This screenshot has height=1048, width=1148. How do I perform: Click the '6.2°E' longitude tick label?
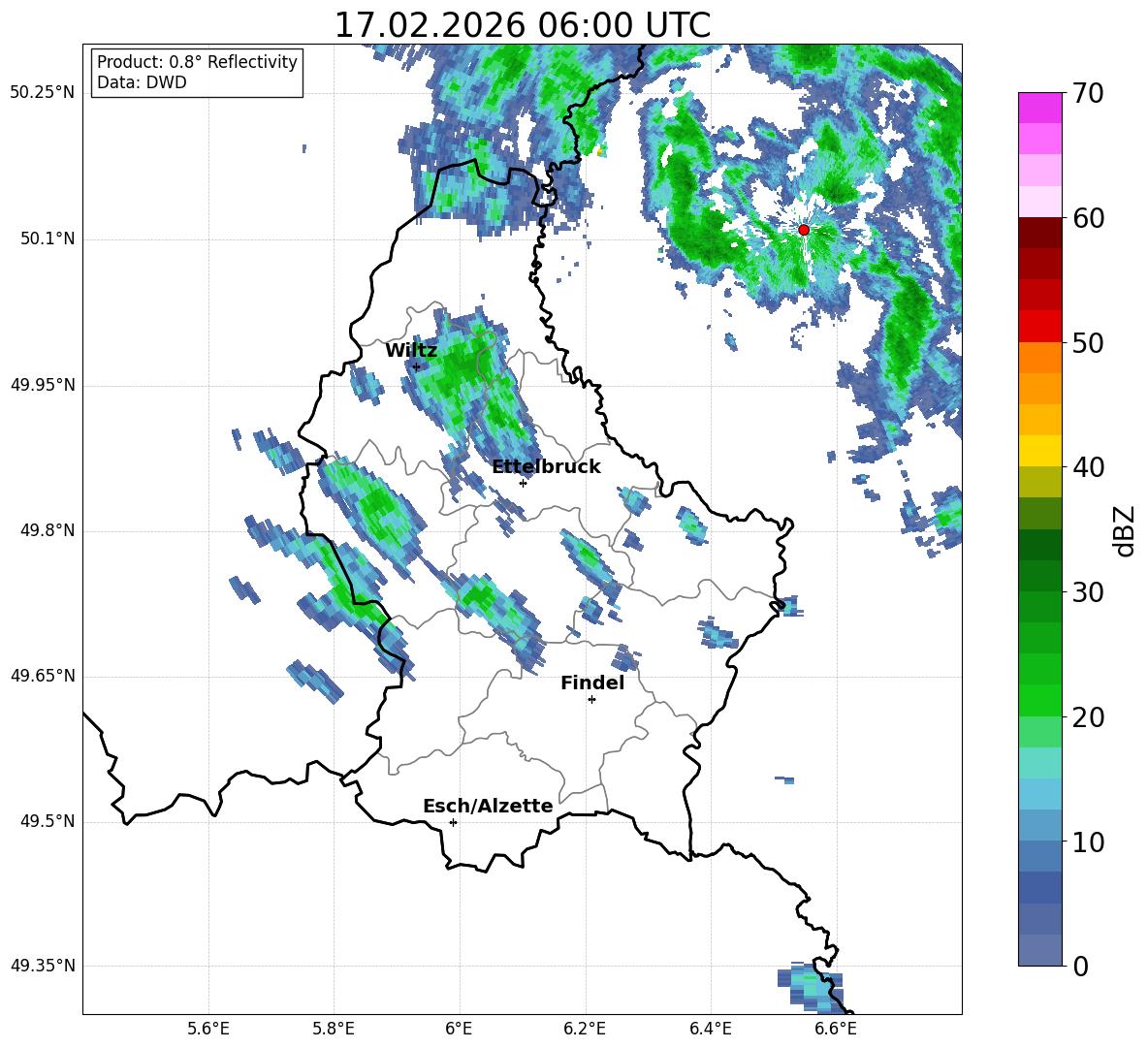point(585,1029)
